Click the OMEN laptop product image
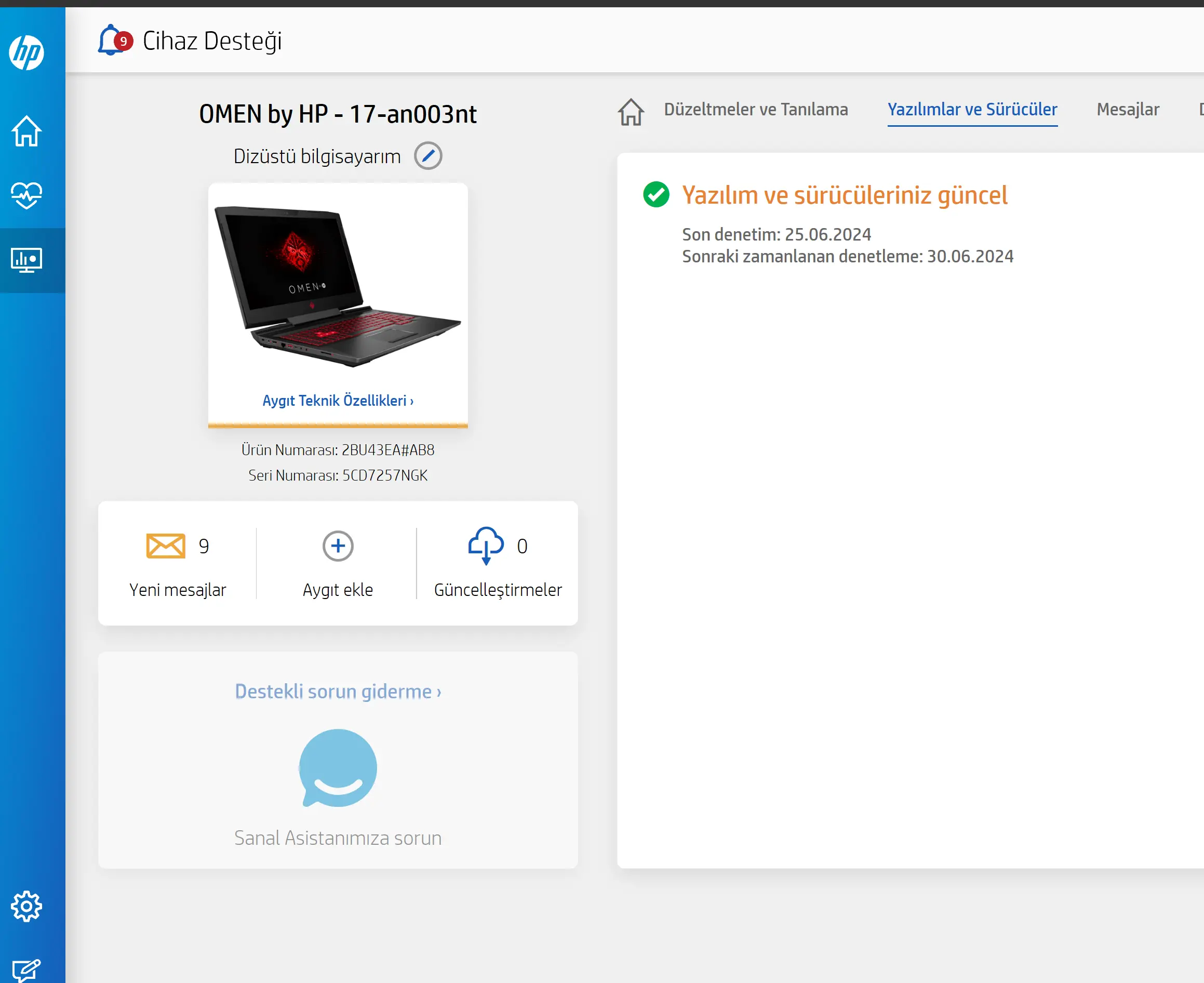Viewport: 1204px width, 983px height. [338, 287]
